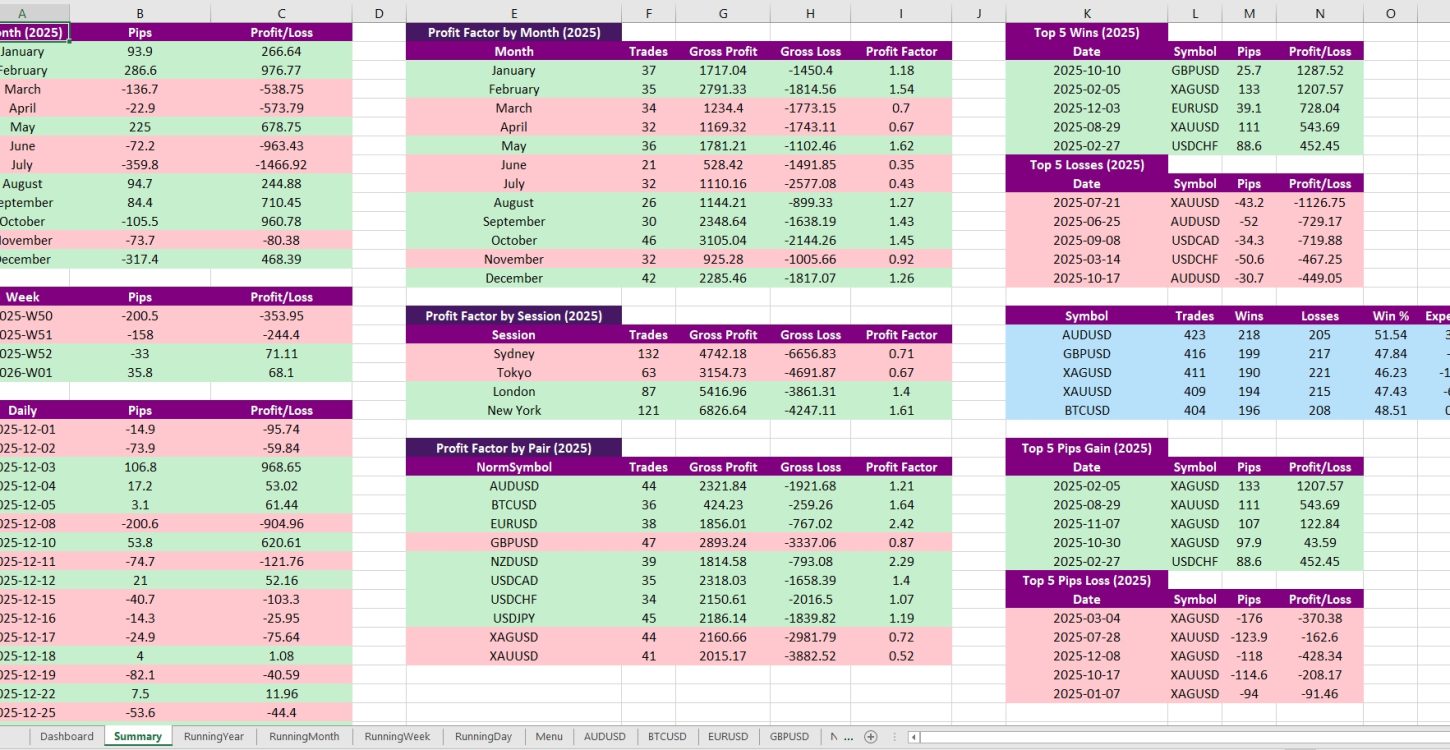Select the Profit Factor by Session title cell
The height and width of the screenshot is (750, 1450).
coord(513,316)
